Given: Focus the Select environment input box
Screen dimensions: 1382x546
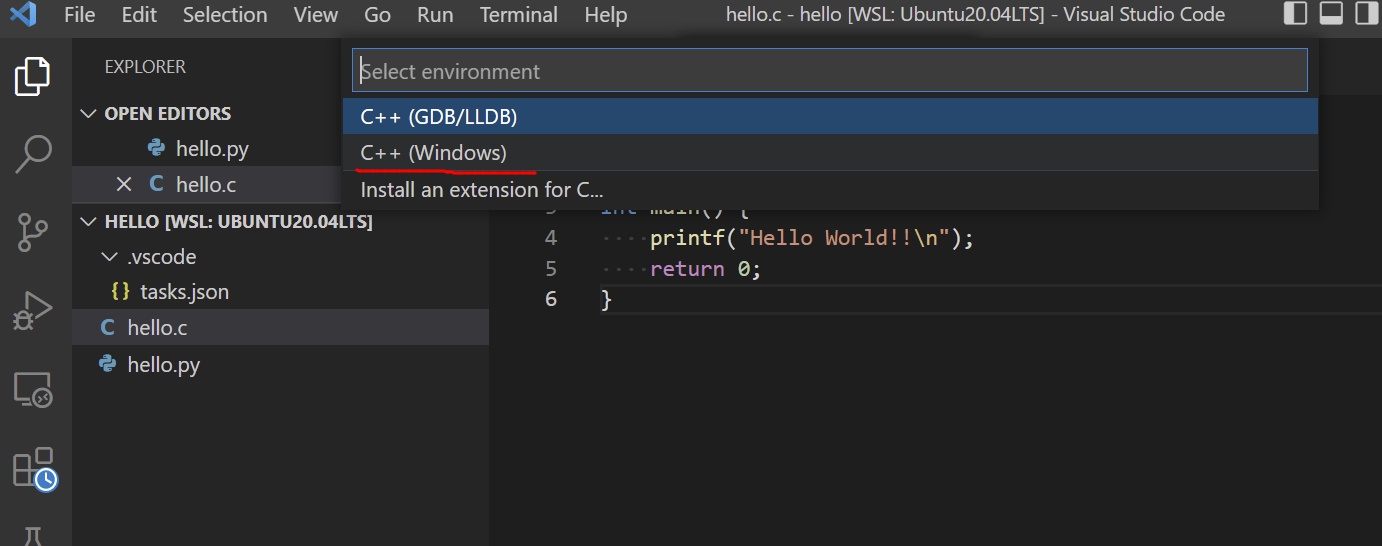Looking at the screenshot, I should [830, 71].
